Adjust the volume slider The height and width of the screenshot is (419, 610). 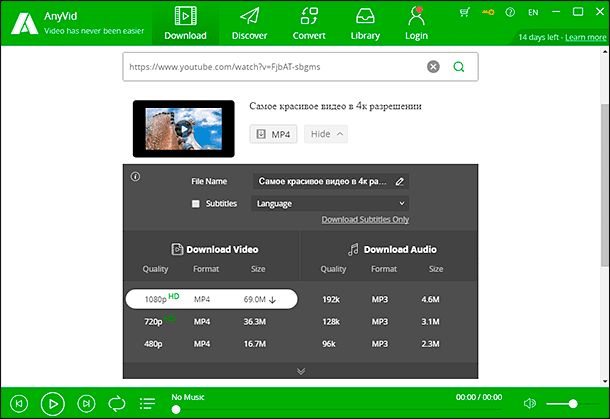point(573,403)
